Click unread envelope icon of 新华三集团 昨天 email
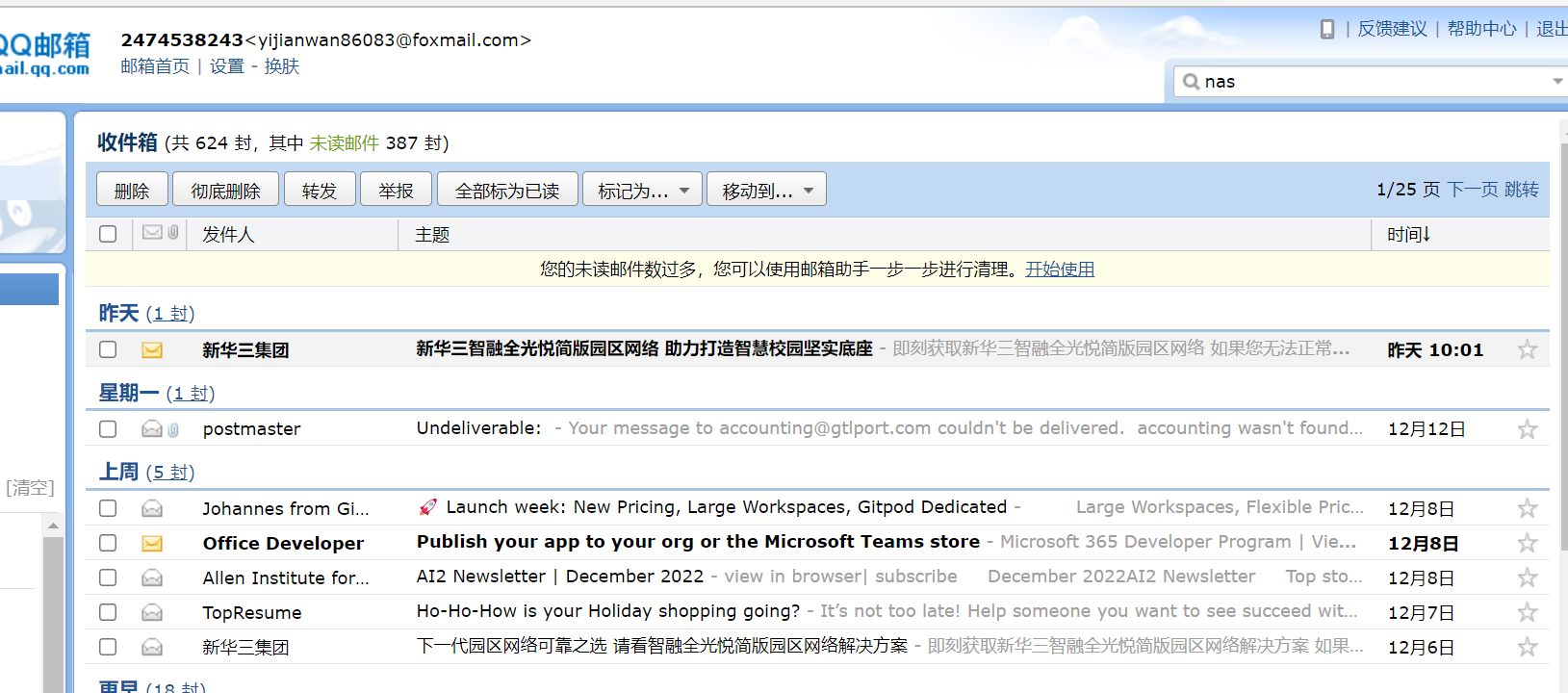 pos(152,350)
